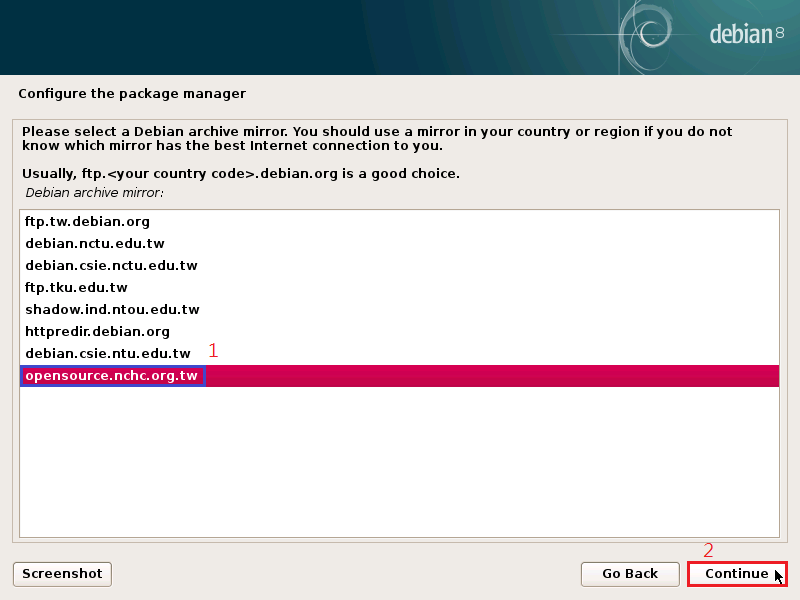Viewport: 800px width, 600px height.
Task: Pick the ftp.tku.edu.tw mirror
Action: tap(399, 287)
